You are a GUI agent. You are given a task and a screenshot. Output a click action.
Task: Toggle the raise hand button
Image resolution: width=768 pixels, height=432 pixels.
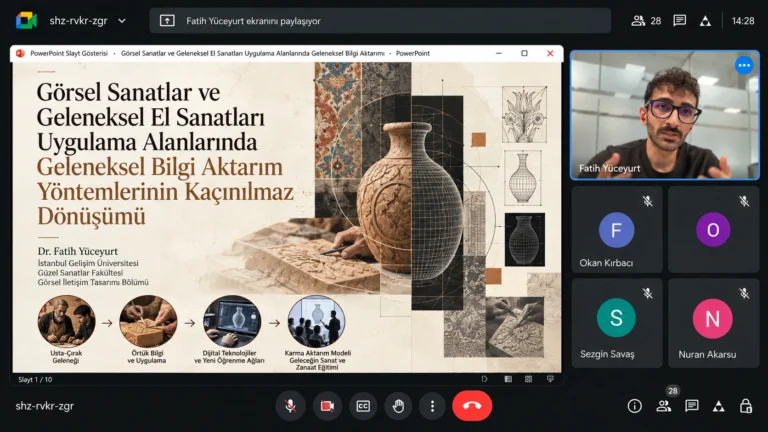pos(398,406)
